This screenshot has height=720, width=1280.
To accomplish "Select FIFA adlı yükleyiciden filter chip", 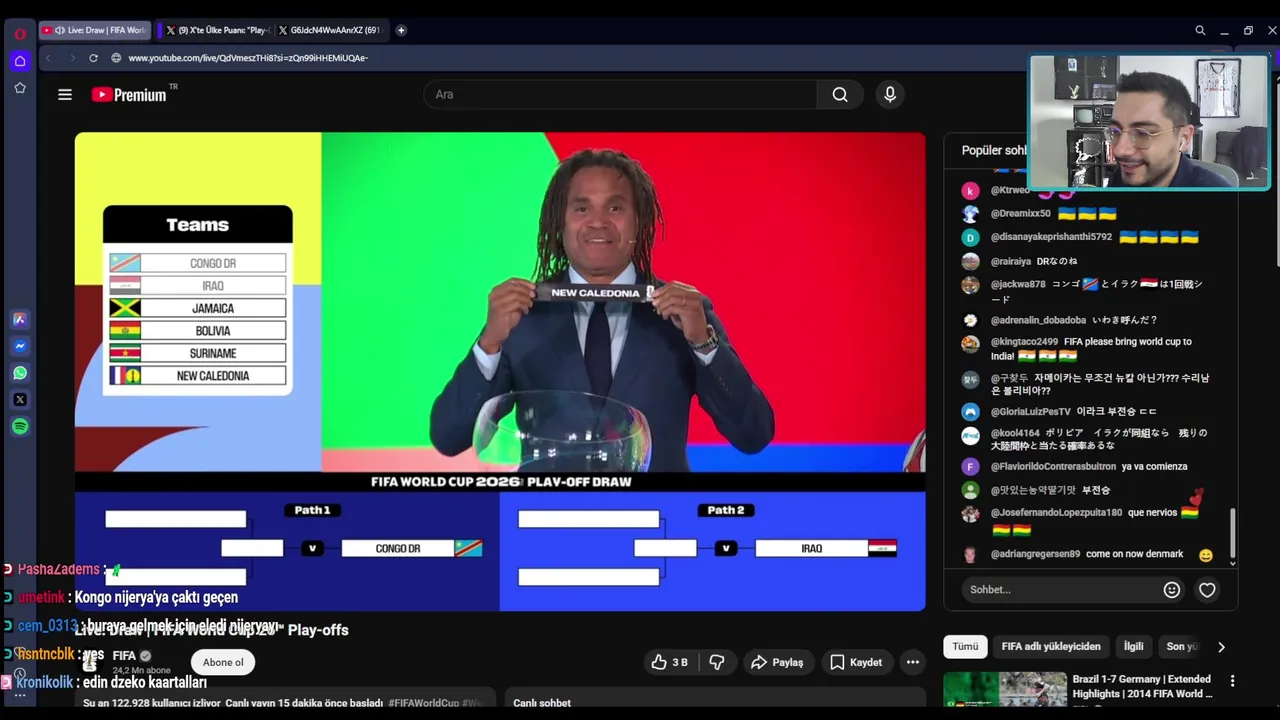I will [1051, 647].
